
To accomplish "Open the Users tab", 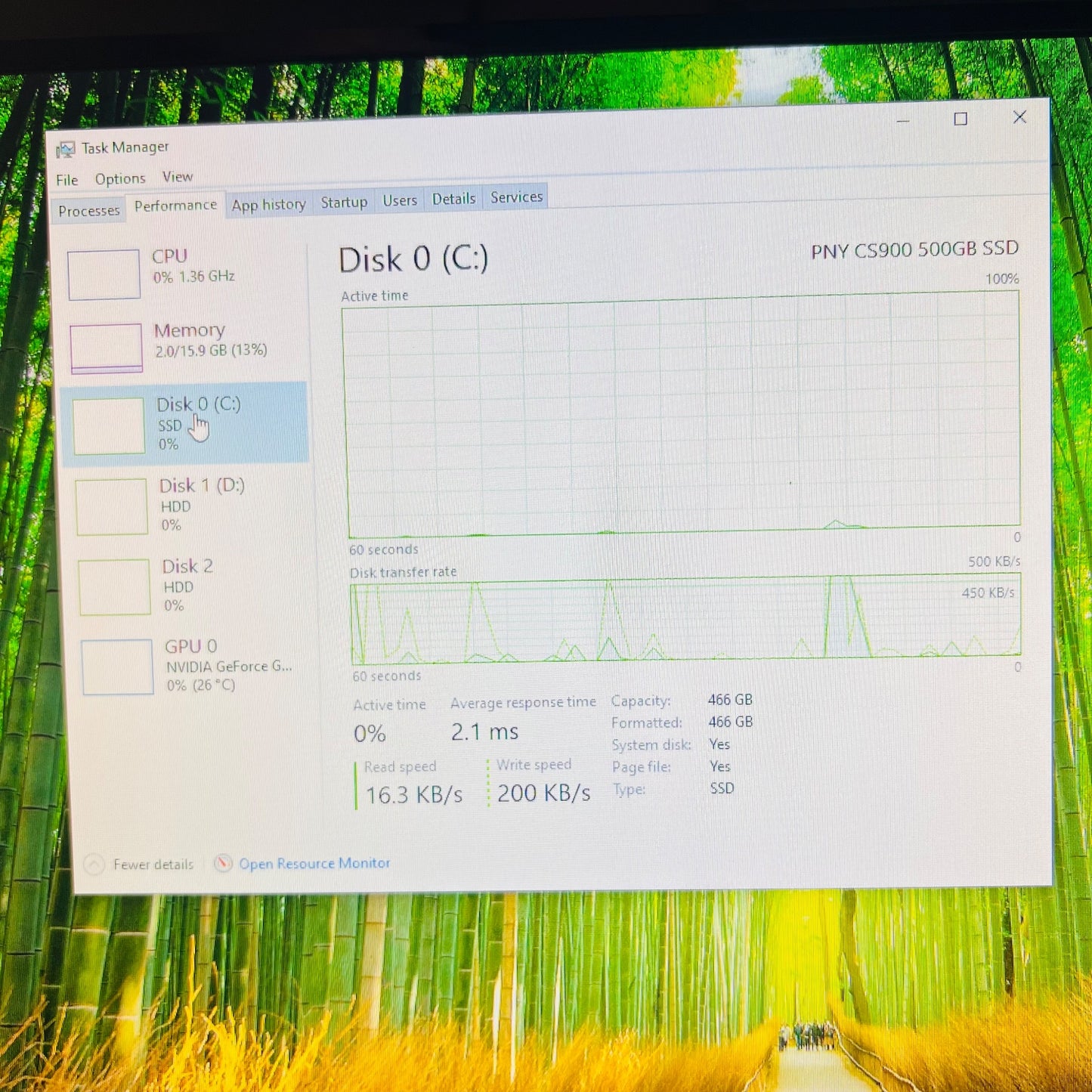I will (400, 200).
